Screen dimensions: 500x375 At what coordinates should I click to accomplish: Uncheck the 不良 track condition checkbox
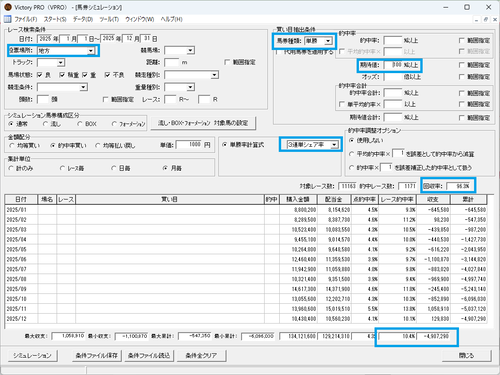tap(107, 75)
